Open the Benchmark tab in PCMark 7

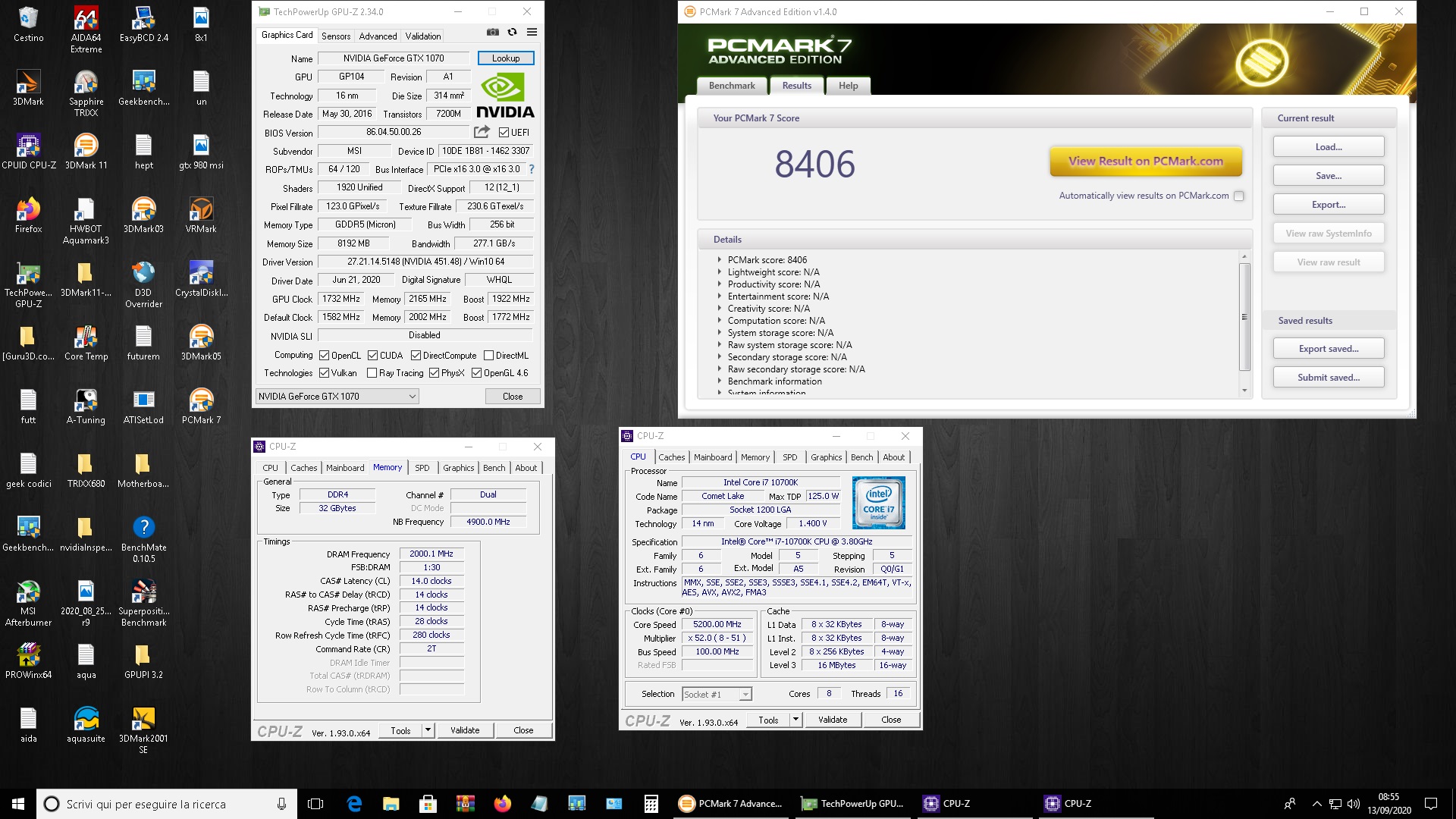point(732,86)
